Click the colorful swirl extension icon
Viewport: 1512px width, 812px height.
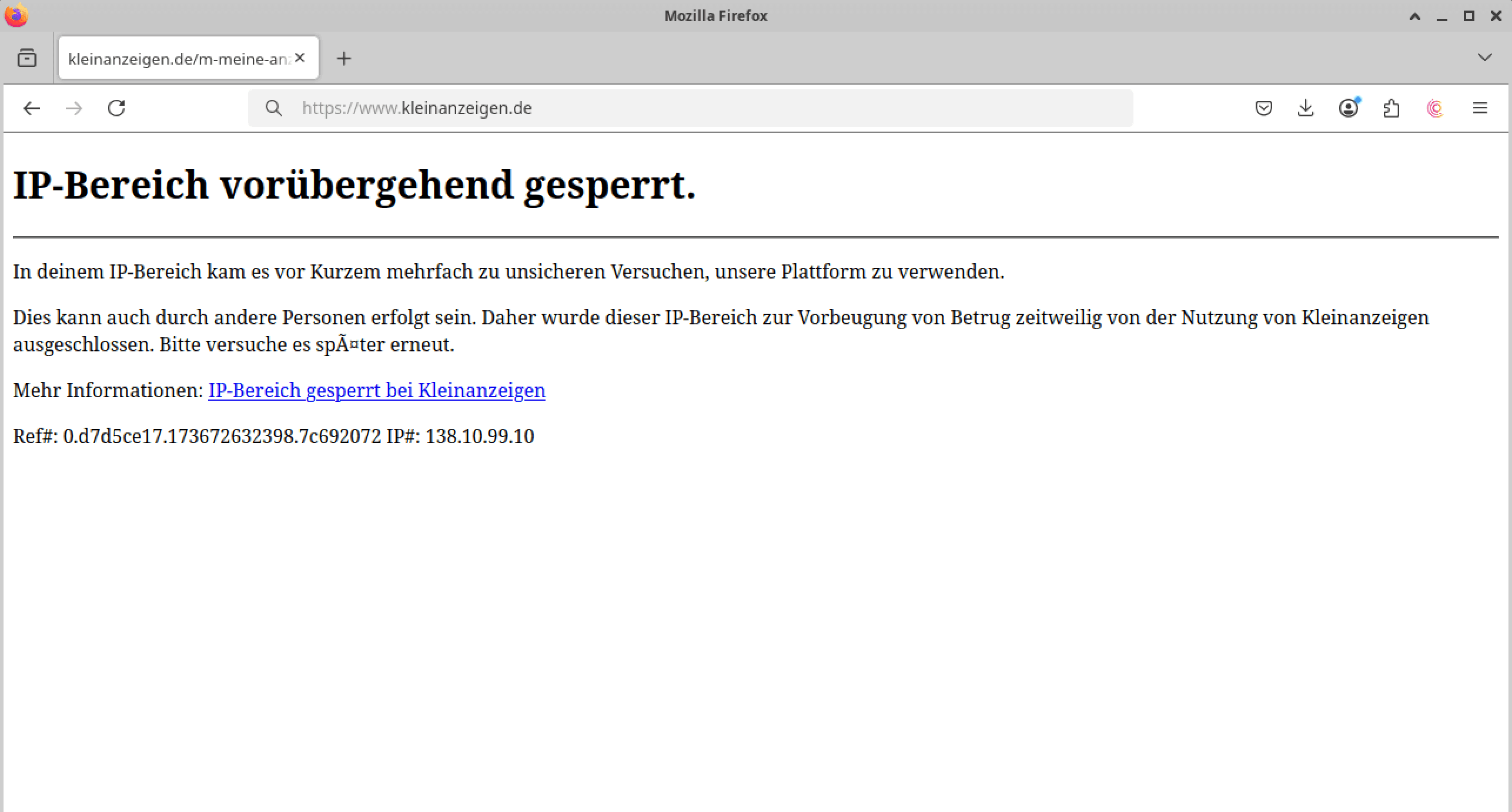[1435, 108]
